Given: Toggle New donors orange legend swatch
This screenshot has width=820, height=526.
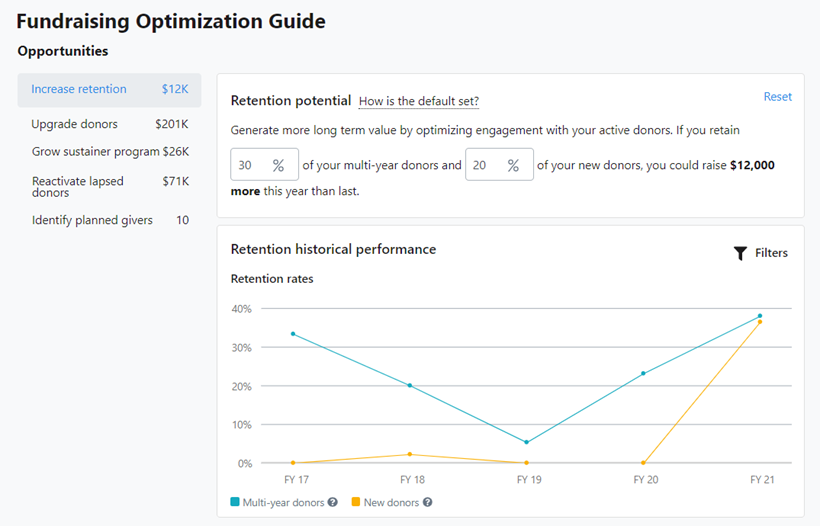Looking at the screenshot, I should tap(356, 502).
